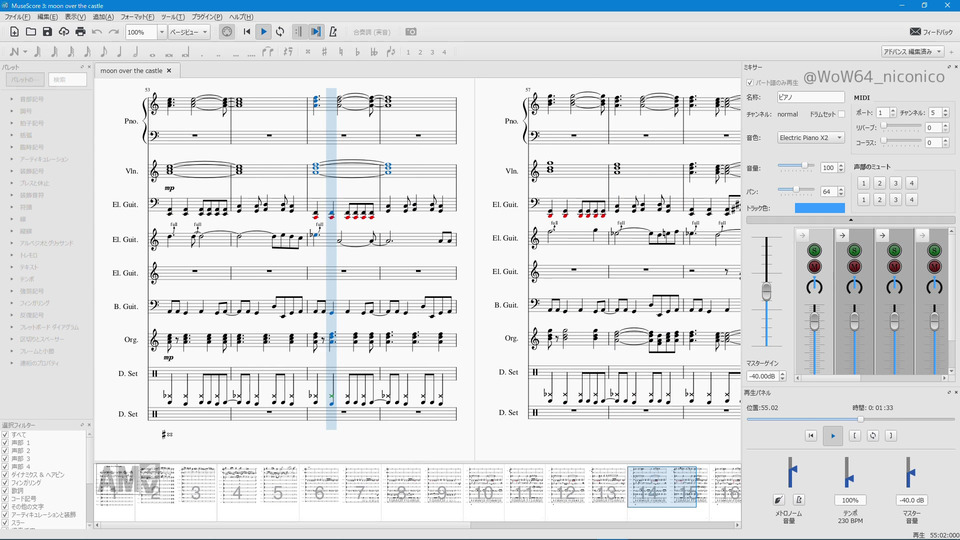The image size is (960, 540).
Task: Redo the last undone action
Action: [x=113, y=32]
